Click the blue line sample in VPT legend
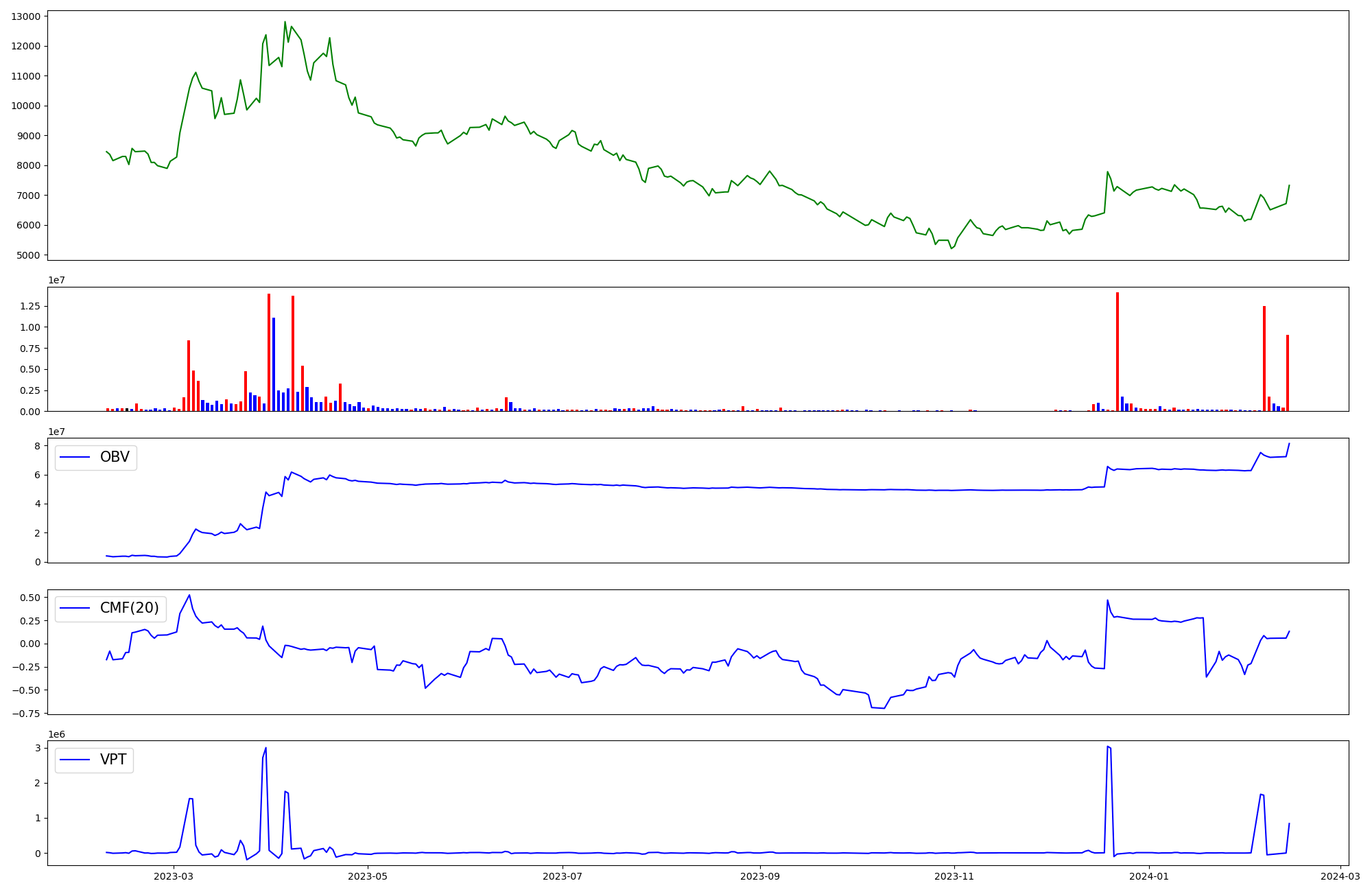Image resolution: width=1372 pixels, height=892 pixels. (75, 760)
